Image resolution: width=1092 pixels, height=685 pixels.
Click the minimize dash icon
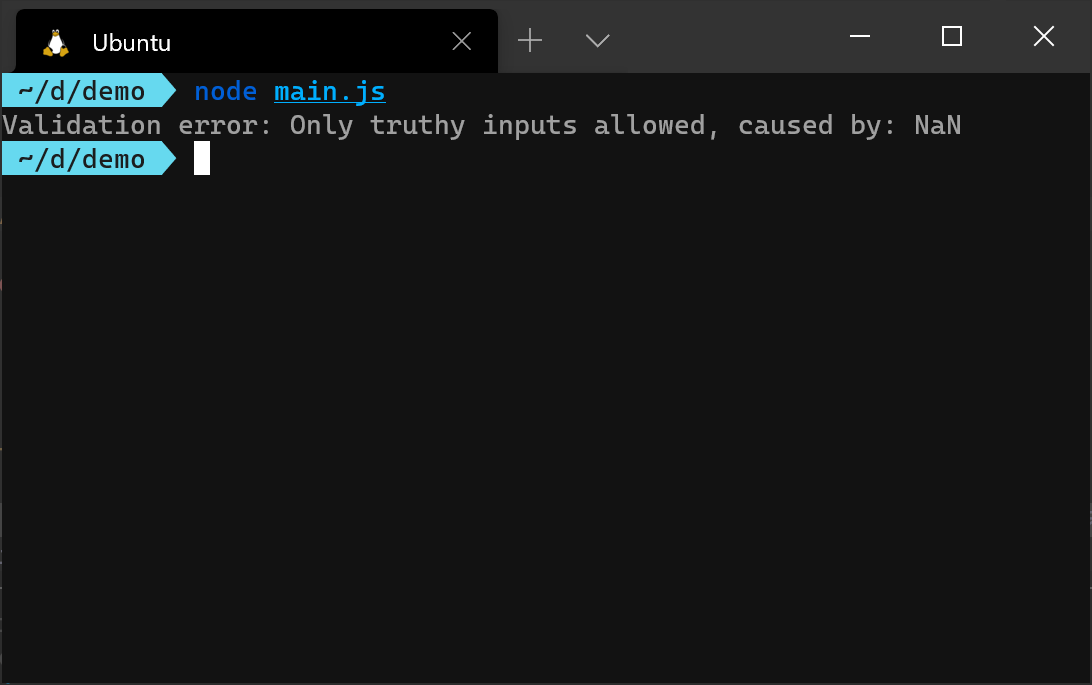[x=859, y=37]
